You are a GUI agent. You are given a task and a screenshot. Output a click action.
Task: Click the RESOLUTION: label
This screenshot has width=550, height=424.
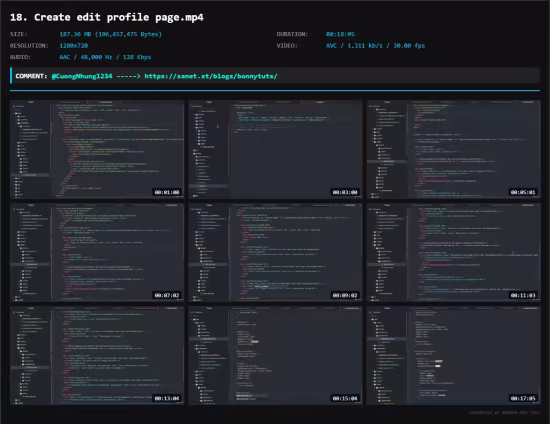[x=29, y=46]
